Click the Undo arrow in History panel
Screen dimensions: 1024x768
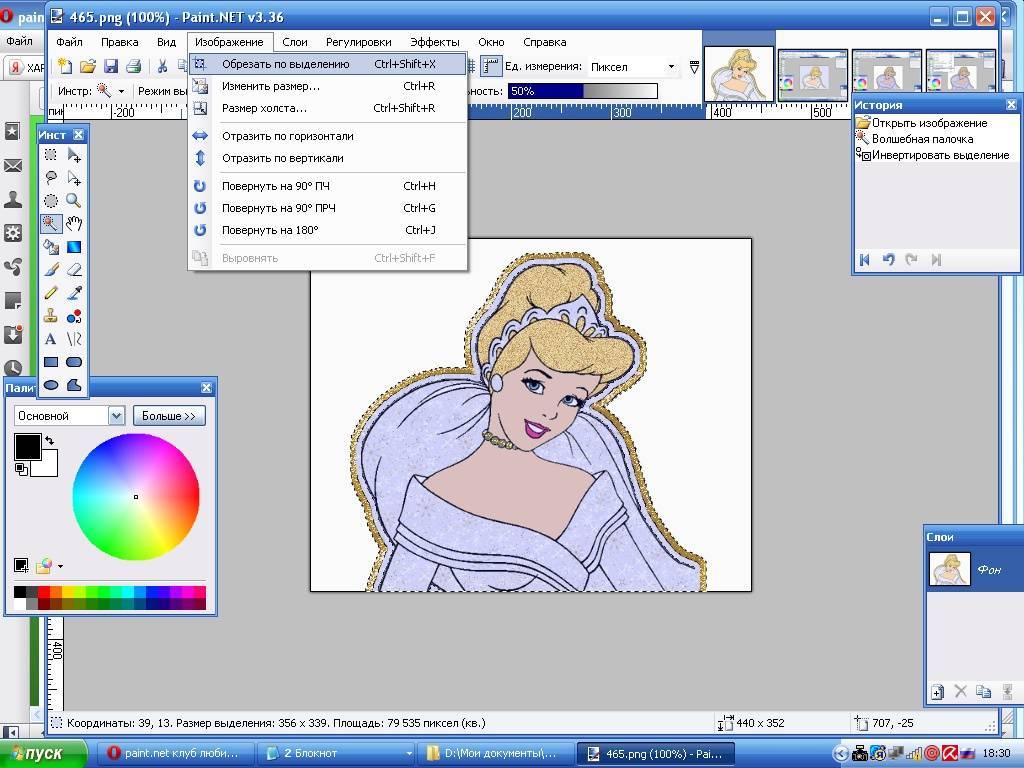point(888,260)
